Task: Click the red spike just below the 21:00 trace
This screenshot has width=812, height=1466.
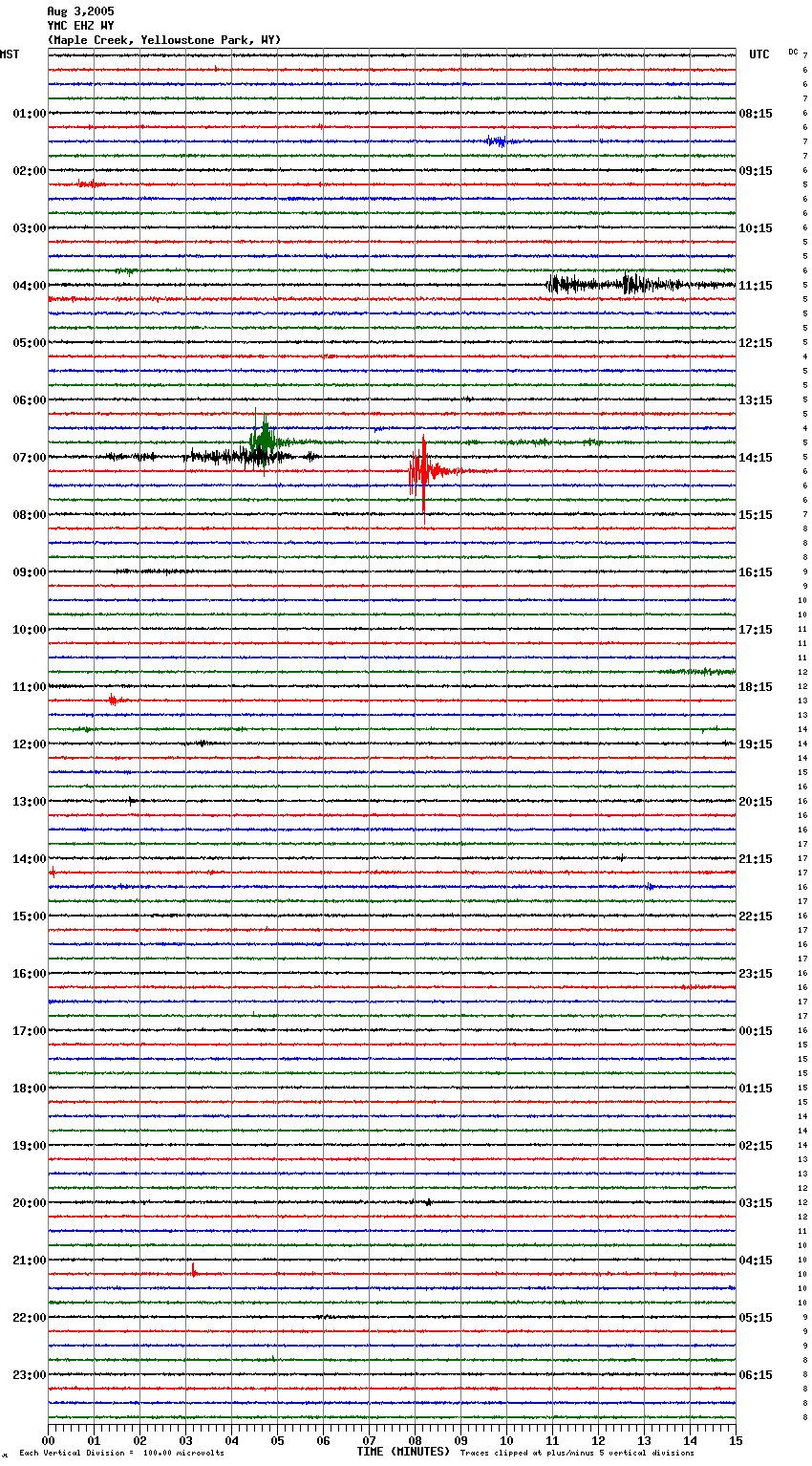Action: 193,1271
